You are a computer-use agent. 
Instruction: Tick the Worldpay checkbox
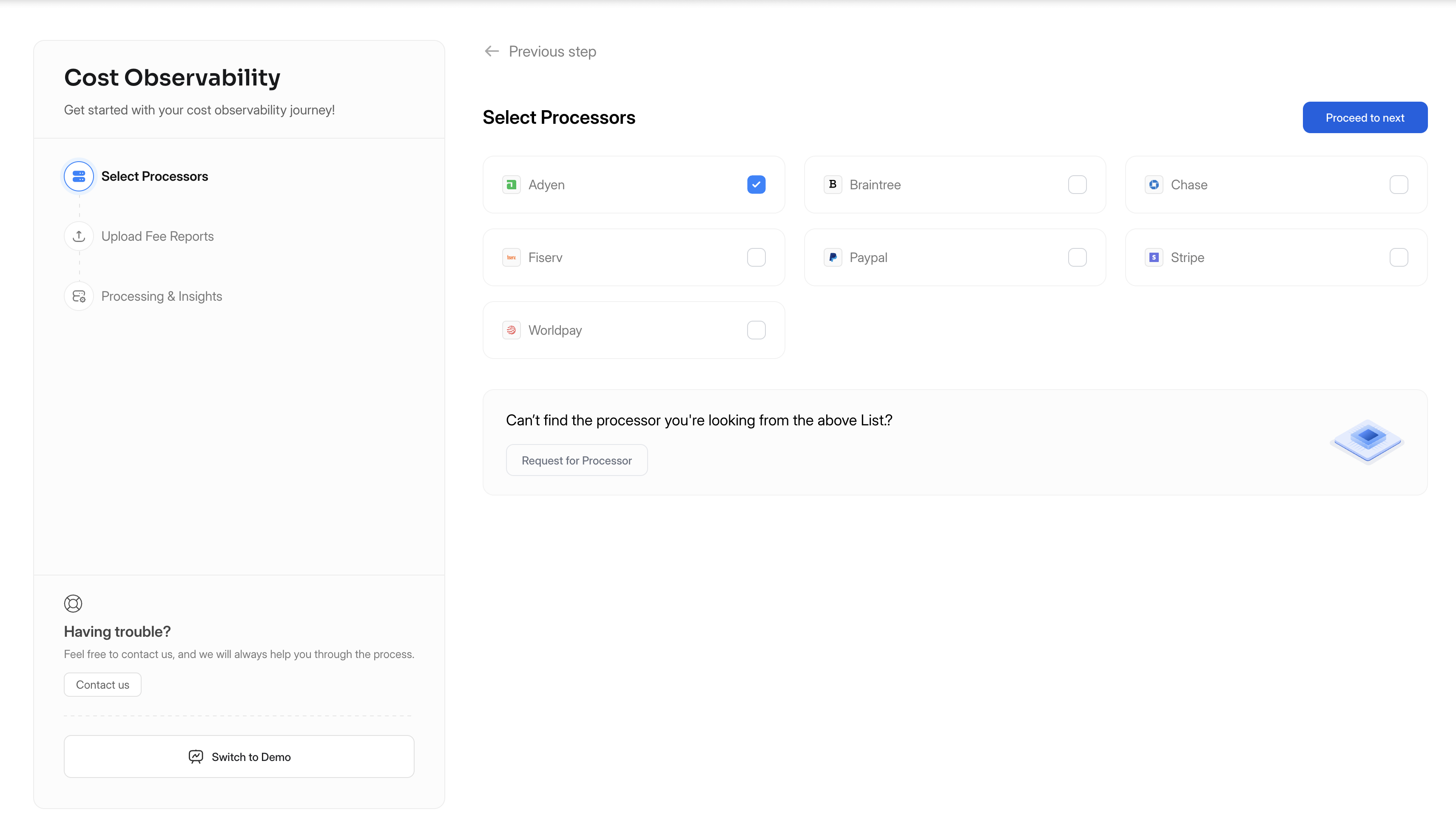[x=756, y=330]
